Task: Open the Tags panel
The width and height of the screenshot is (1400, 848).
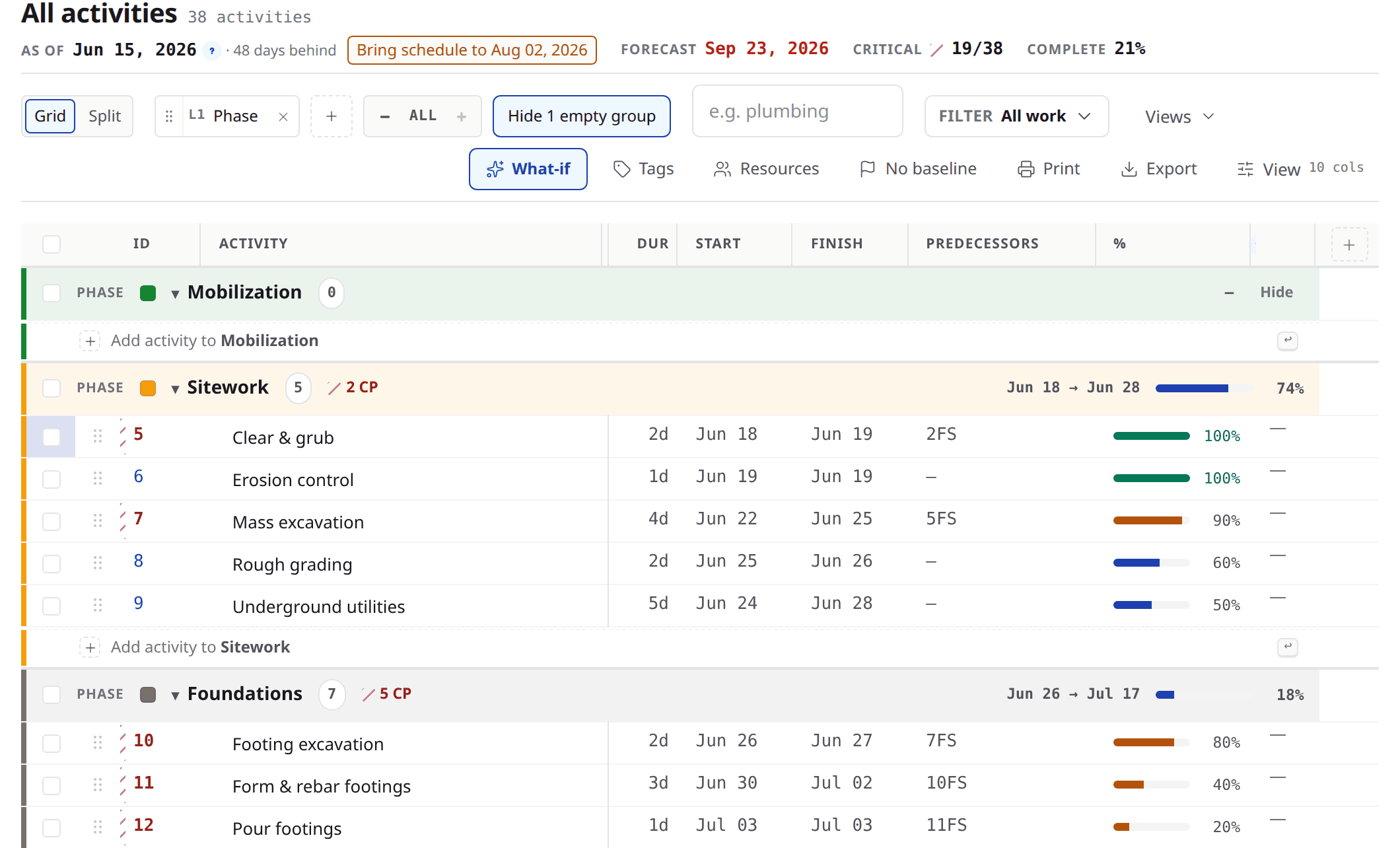Action: pyautogui.click(x=644, y=169)
